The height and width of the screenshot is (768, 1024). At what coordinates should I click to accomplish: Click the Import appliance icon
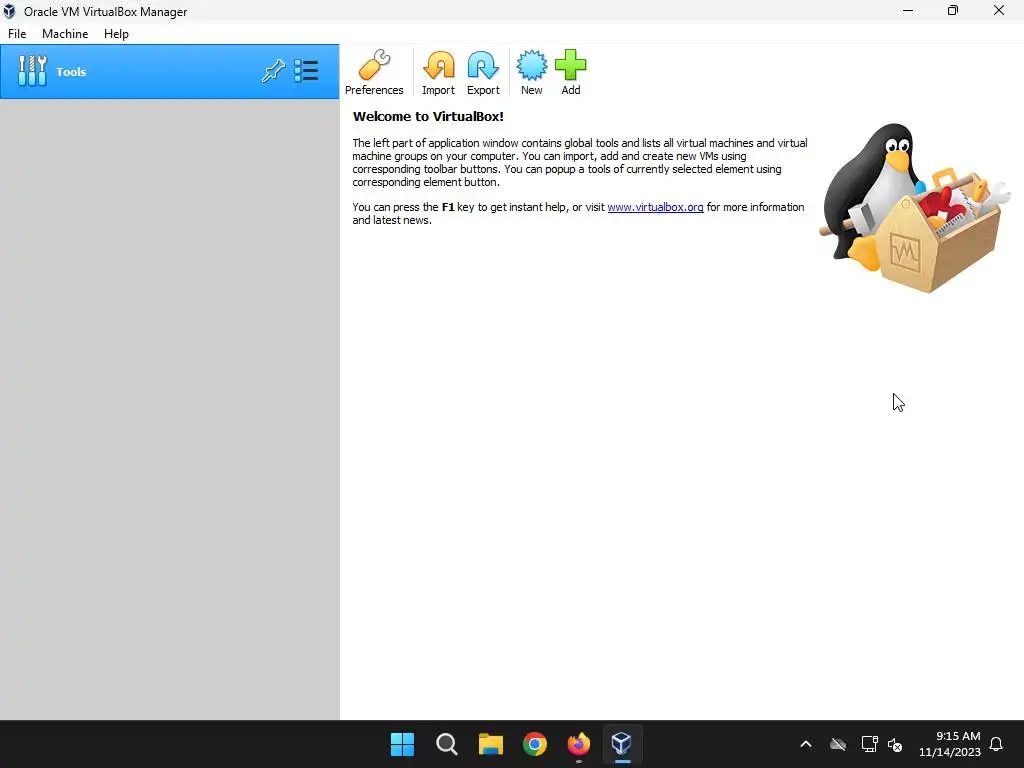[438, 72]
